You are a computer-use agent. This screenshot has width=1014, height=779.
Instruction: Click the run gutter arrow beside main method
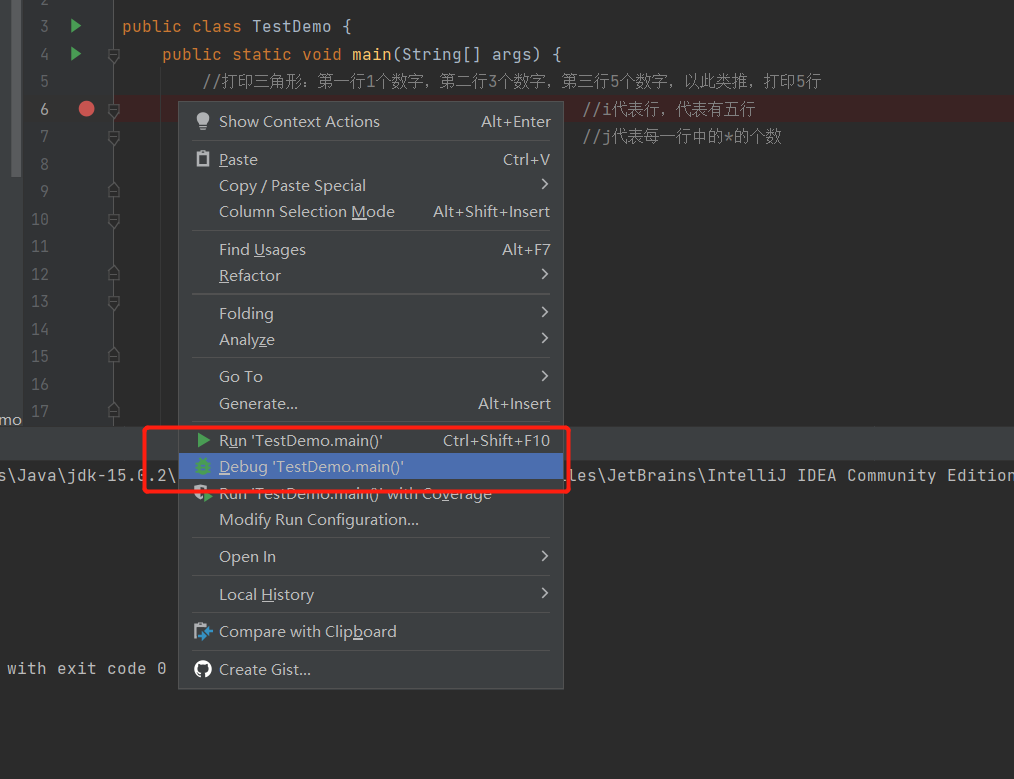pos(76,54)
